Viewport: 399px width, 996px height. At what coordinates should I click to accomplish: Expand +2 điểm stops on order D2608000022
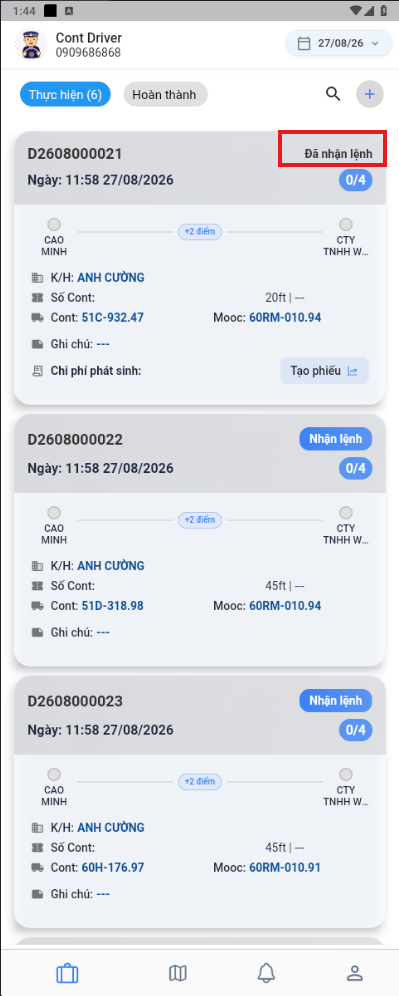pyautogui.click(x=200, y=520)
